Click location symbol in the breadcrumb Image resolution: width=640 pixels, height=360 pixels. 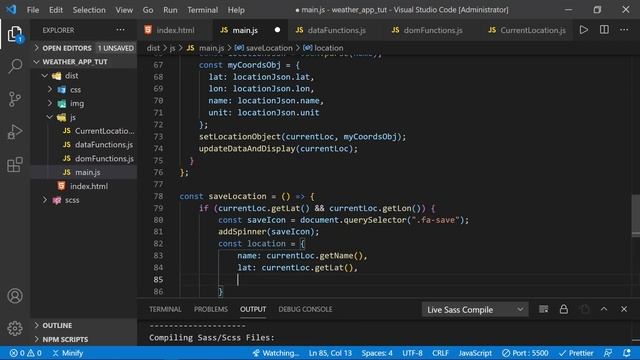323,48
